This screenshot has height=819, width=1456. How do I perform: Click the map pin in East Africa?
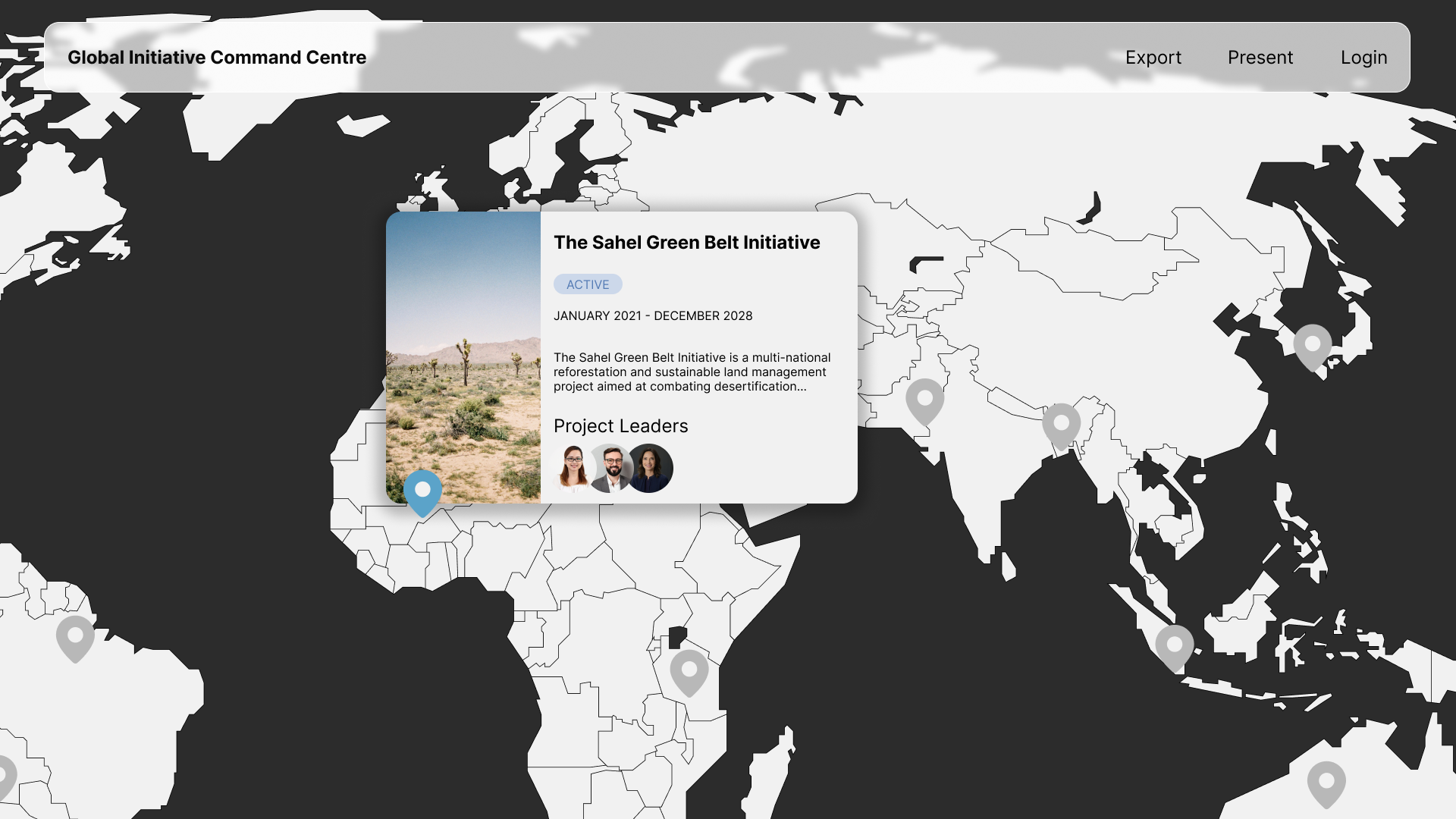pos(689,670)
